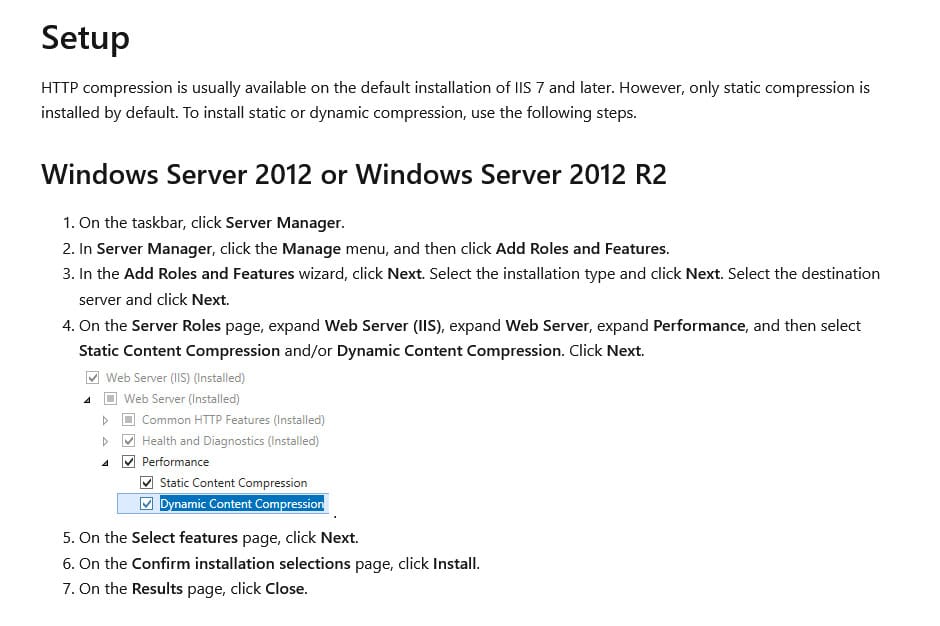Screen dimensions: 940x626
Task: Select the Health and Diagnostics (Installed) label
Action: 230,441
